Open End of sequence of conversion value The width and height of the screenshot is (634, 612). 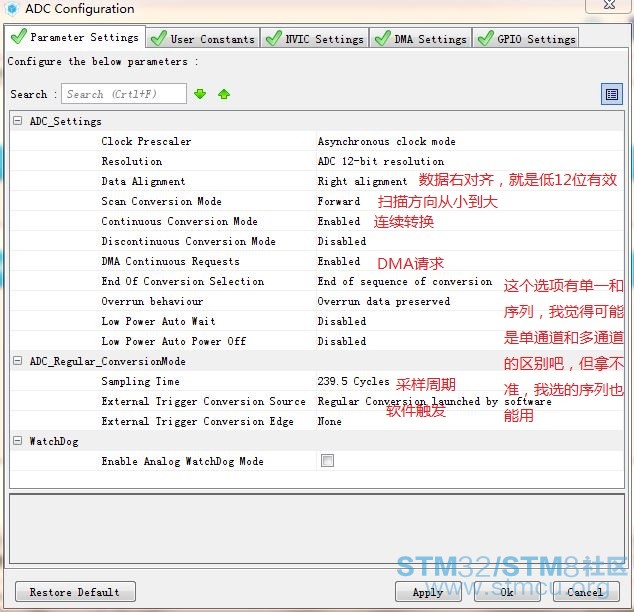click(x=405, y=281)
